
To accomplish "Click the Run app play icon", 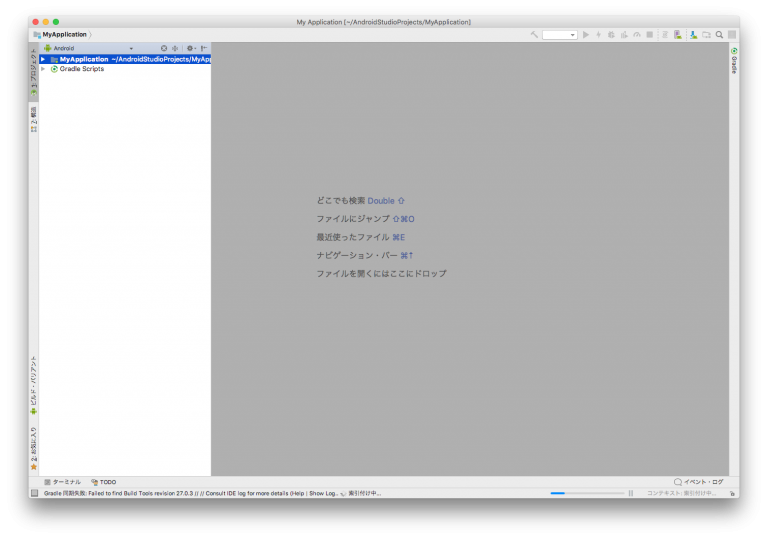I will tap(586, 35).
